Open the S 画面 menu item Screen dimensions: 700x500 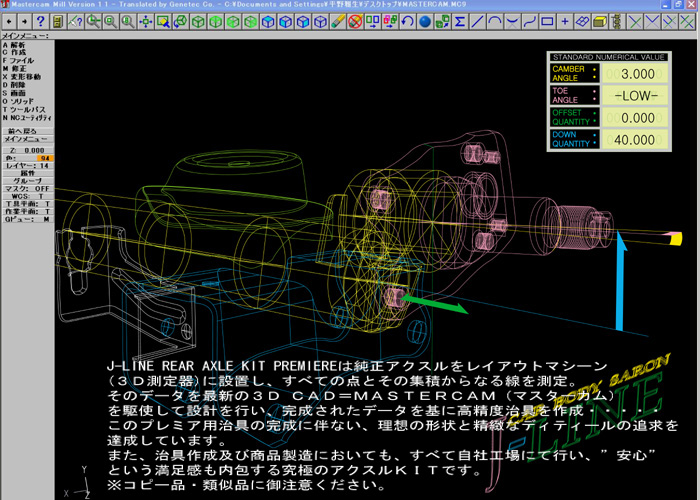pos(14,93)
